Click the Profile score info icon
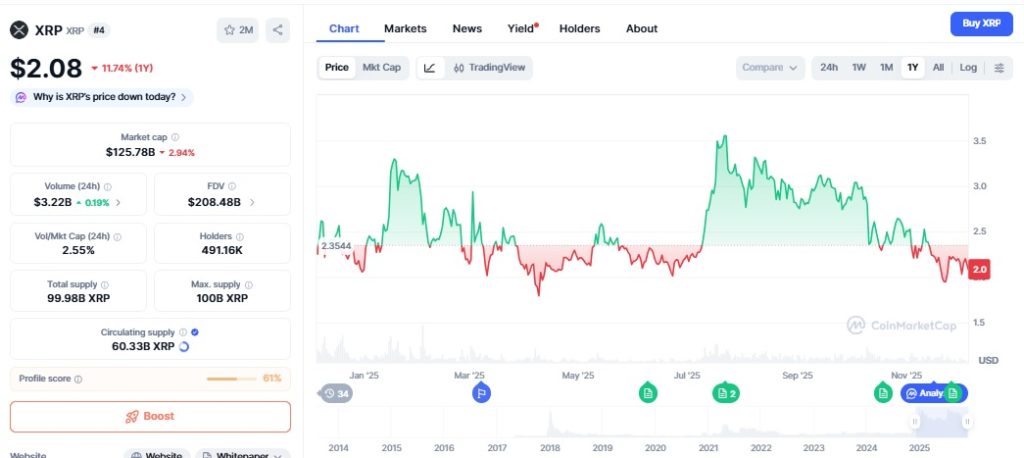 pos(78,379)
